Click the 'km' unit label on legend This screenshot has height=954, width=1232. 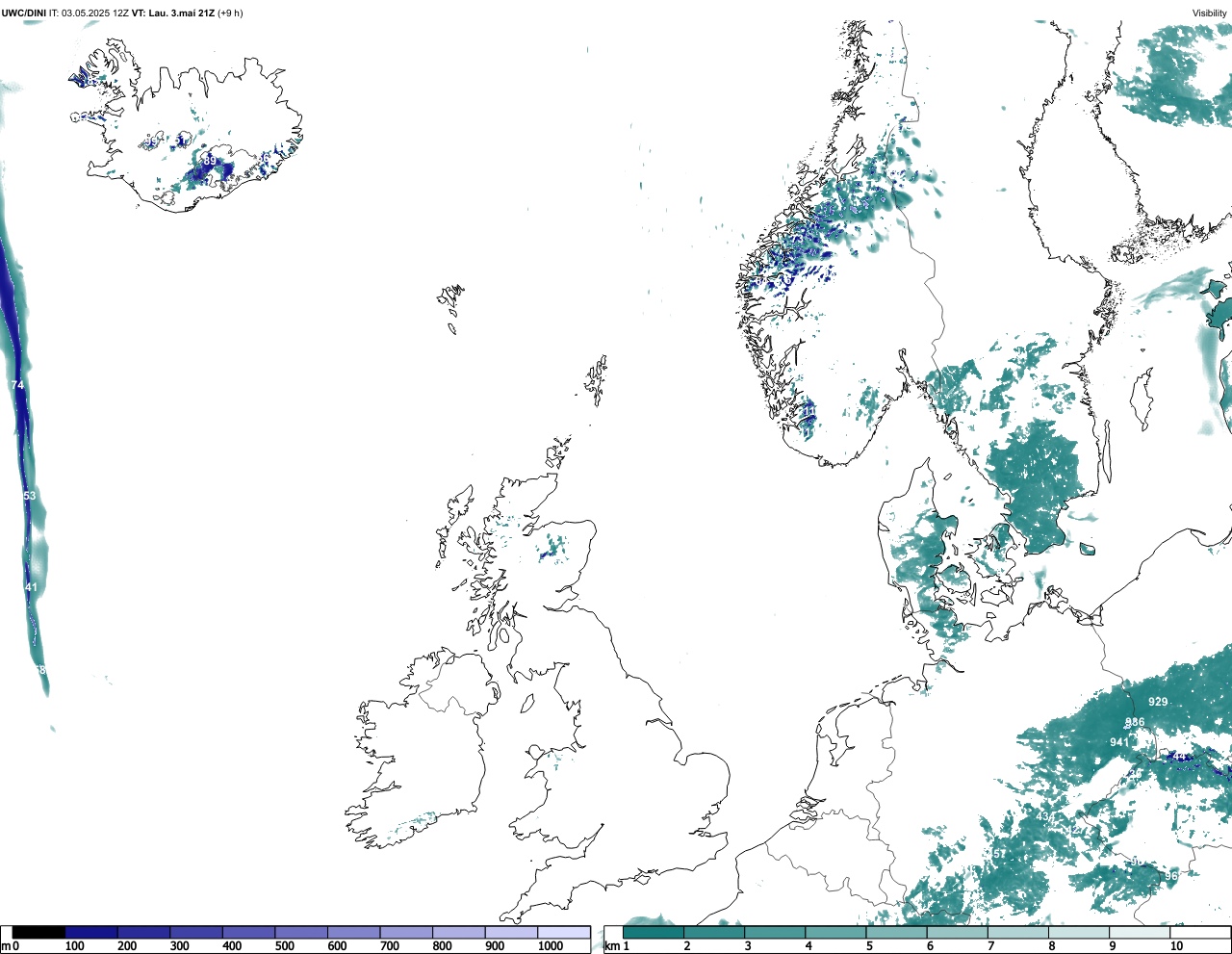(611, 946)
